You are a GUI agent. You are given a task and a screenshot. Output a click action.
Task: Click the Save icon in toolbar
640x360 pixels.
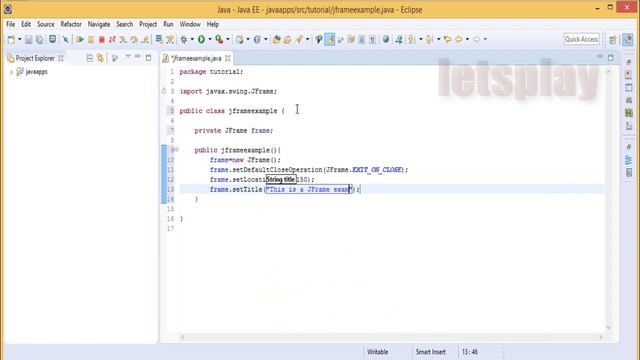29,40
